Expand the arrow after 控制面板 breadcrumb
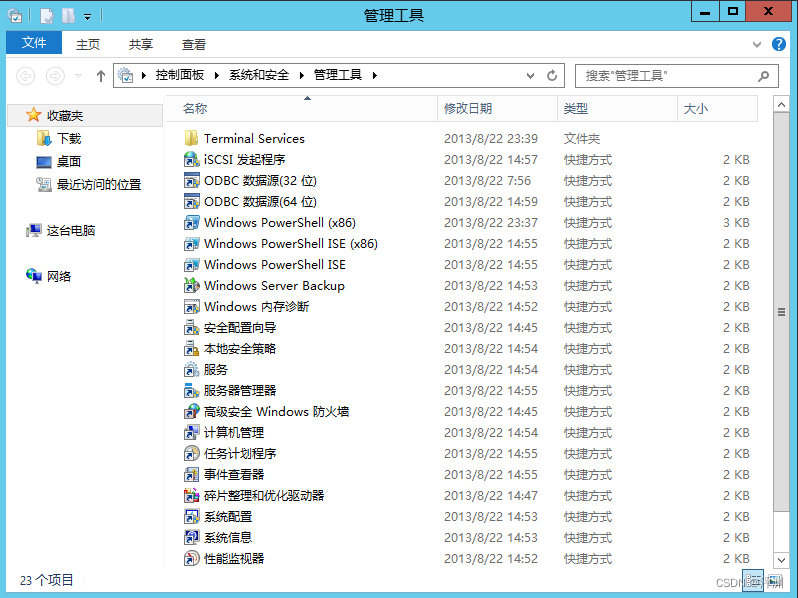798x598 pixels. pyautogui.click(x=217, y=75)
